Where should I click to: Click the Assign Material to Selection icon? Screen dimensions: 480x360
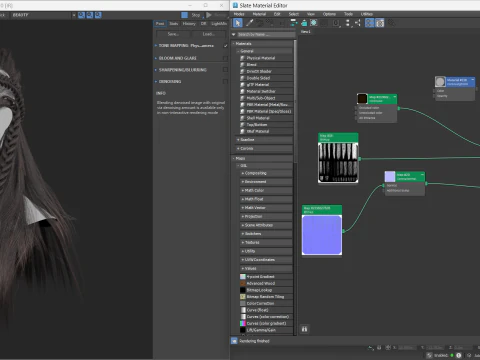pos(269,23)
